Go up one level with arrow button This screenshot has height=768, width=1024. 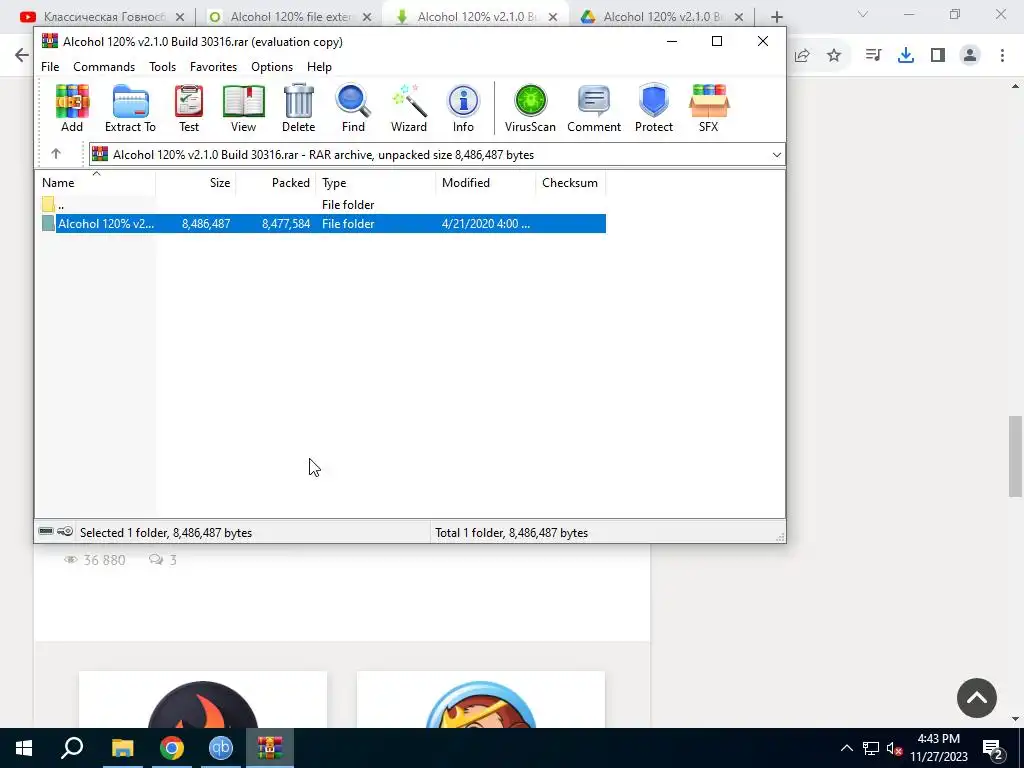point(56,154)
